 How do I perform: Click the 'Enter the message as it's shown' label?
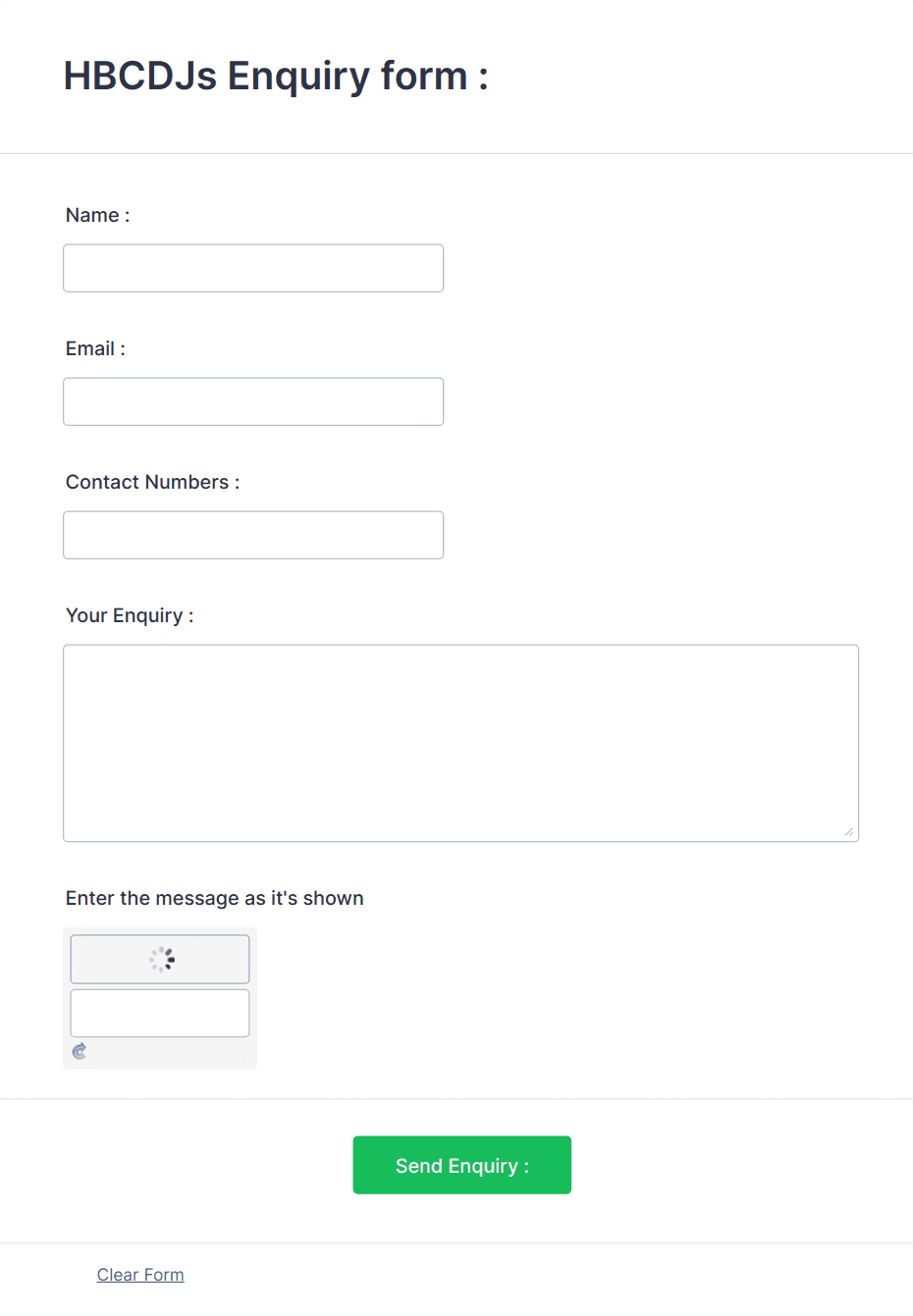pos(214,898)
